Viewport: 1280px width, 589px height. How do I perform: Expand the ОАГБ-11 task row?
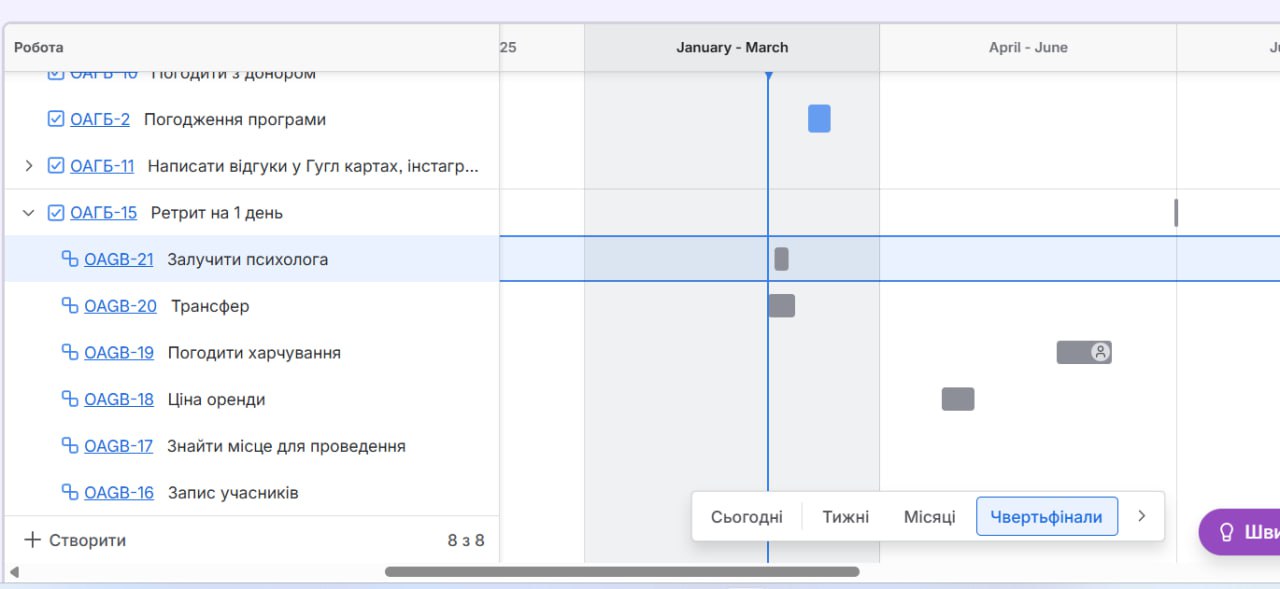click(28, 166)
